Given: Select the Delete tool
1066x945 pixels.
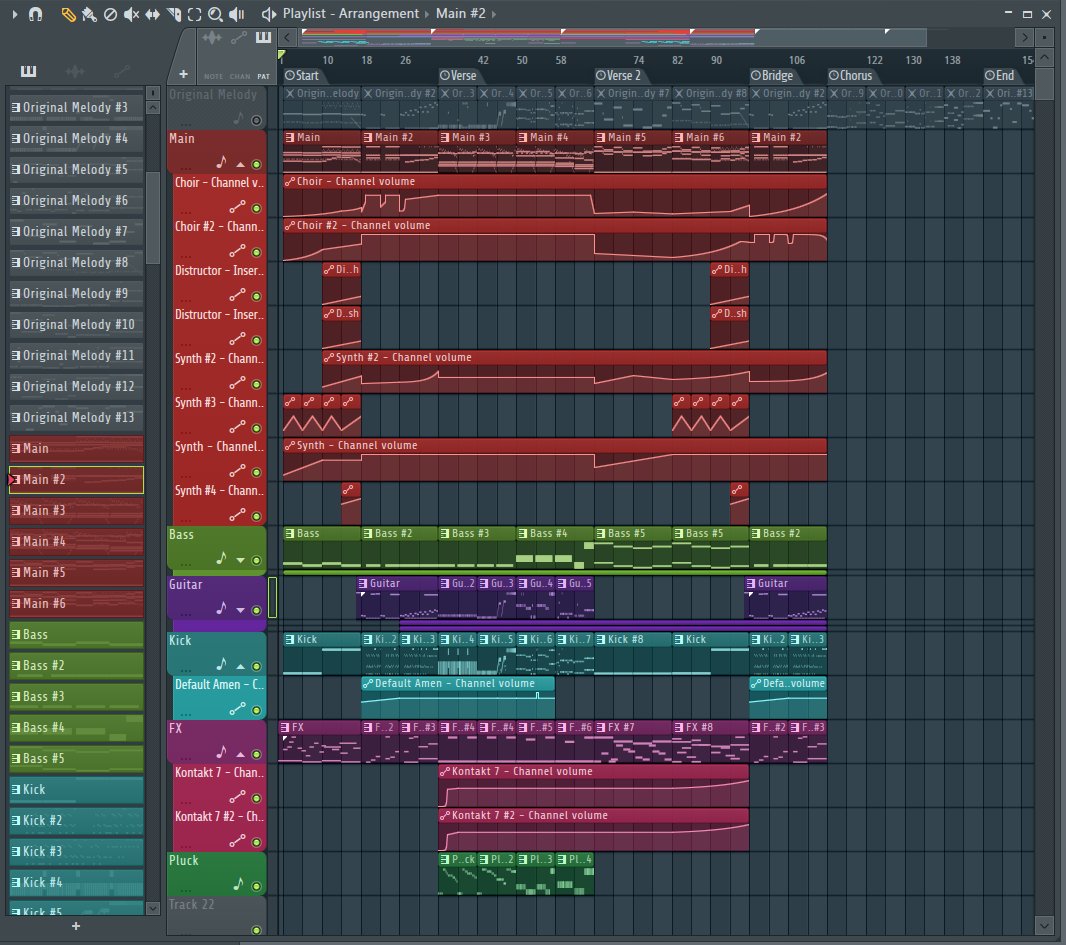Looking at the screenshot, I should 110,14.
